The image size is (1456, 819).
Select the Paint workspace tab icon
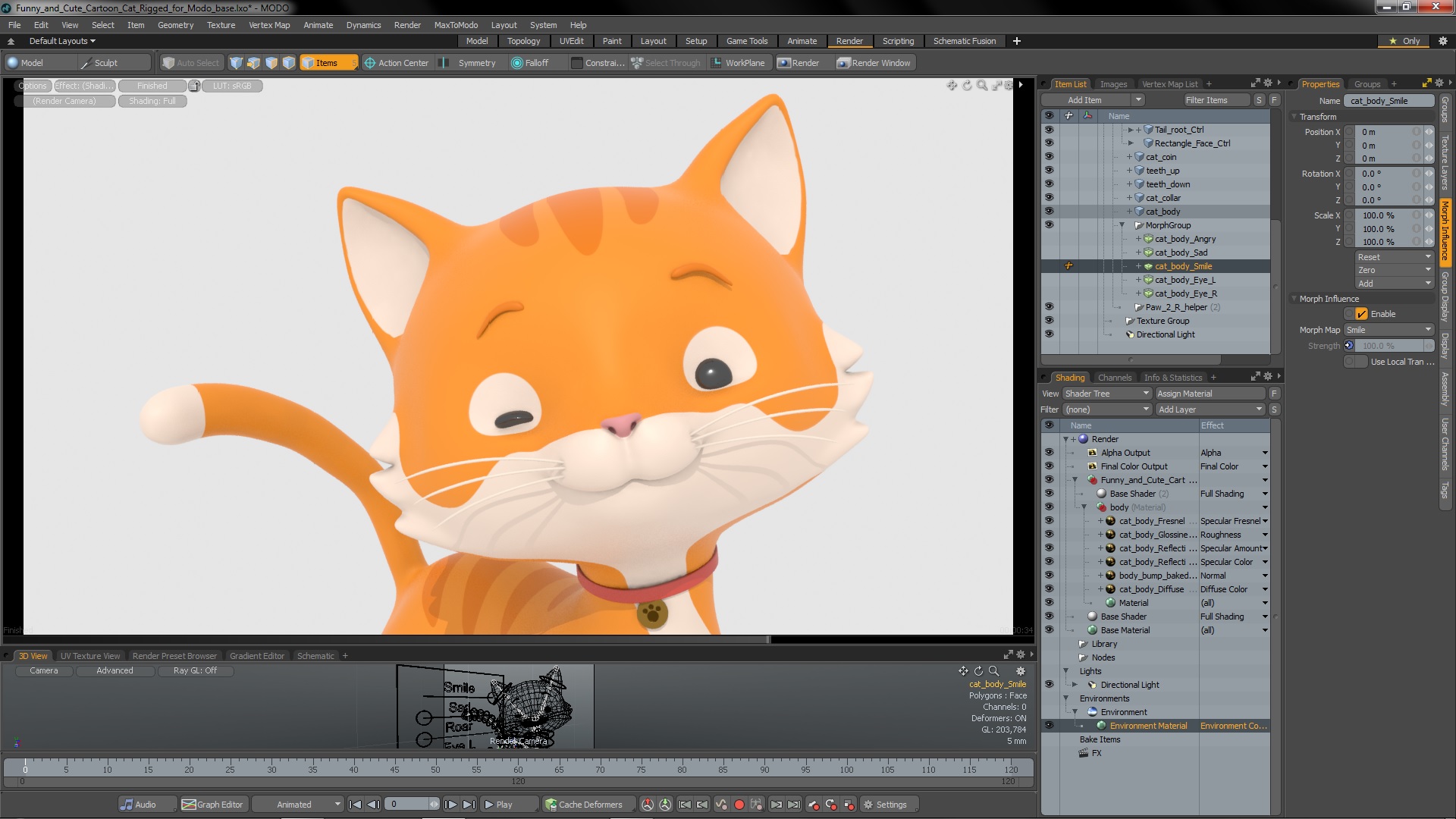(611, 41)
